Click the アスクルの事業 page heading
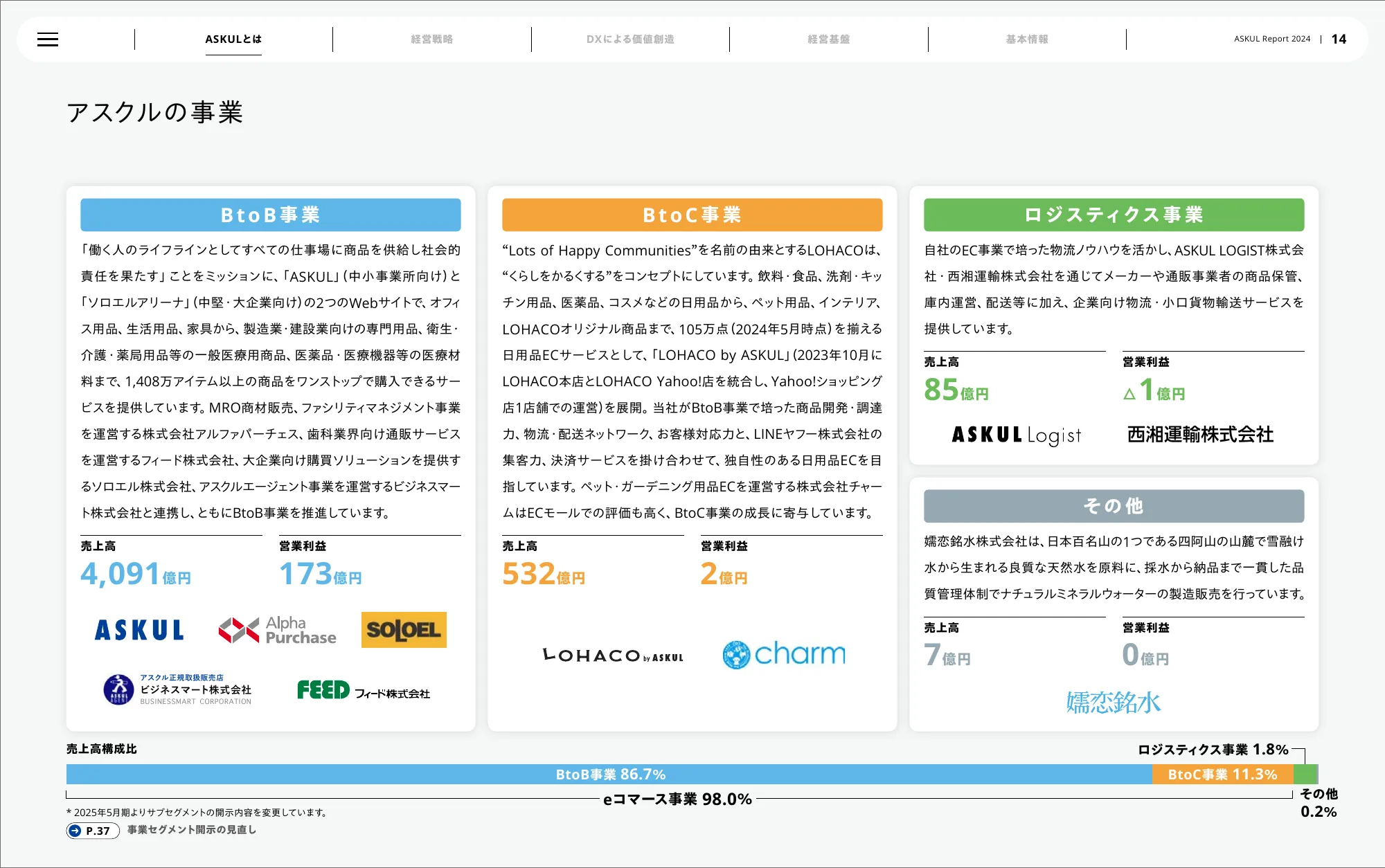The height and width of the screenshot is (868, 1385). 154,112
